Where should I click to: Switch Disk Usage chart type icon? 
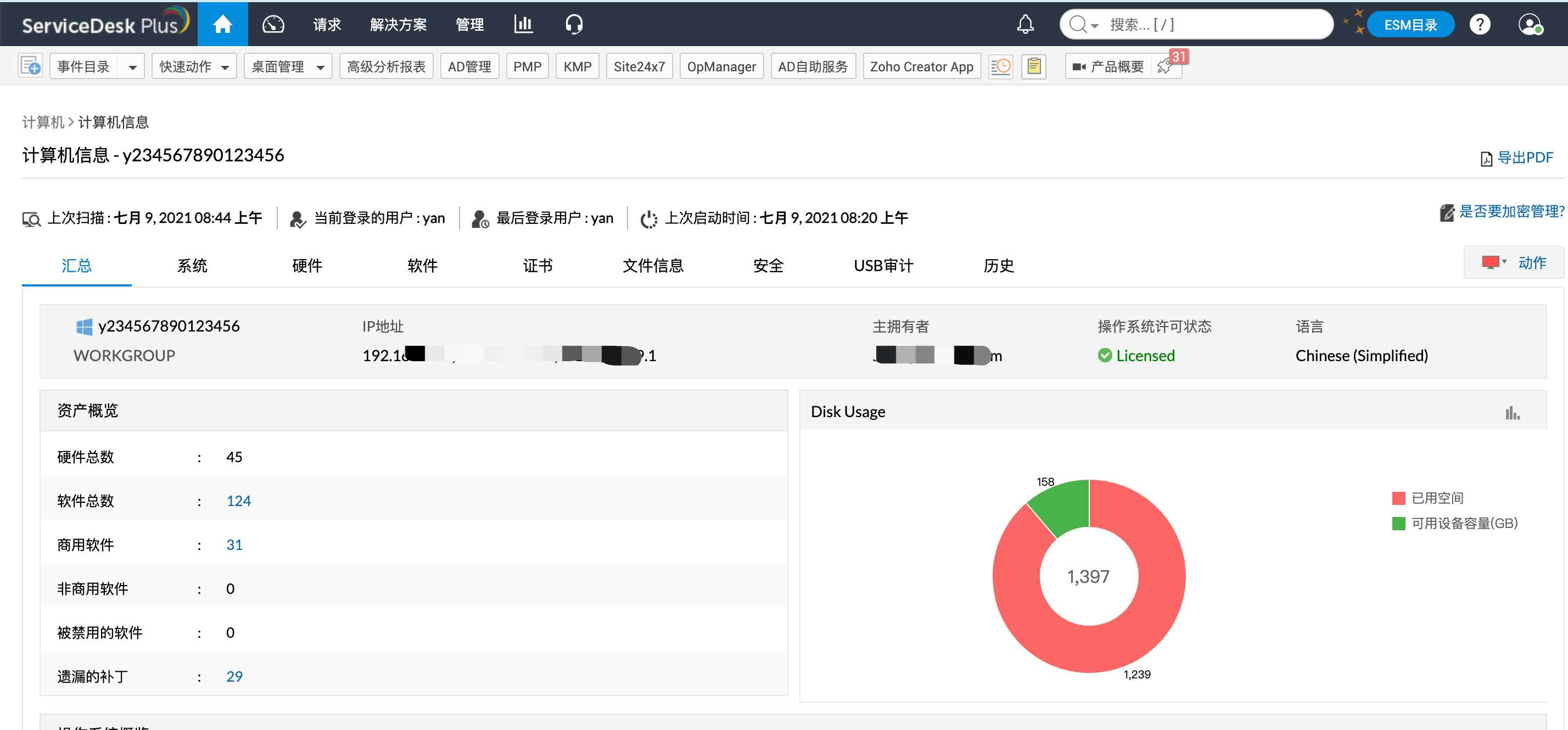click(x=1512, y=413)
